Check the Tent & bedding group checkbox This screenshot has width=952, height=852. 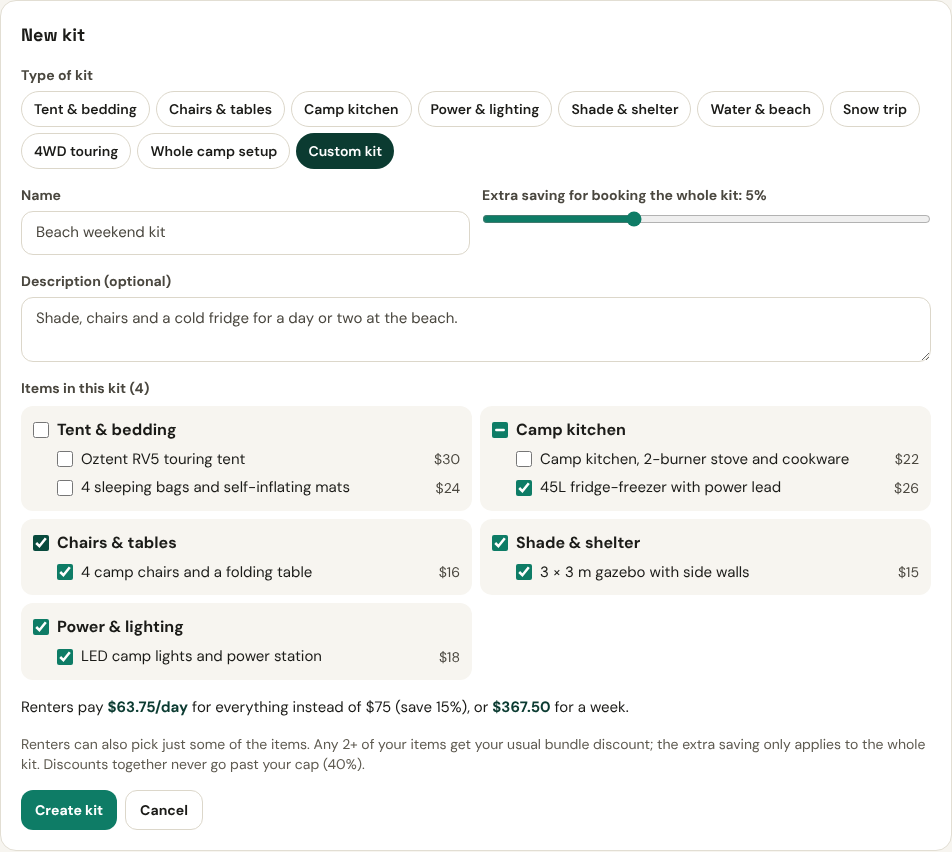41,430
